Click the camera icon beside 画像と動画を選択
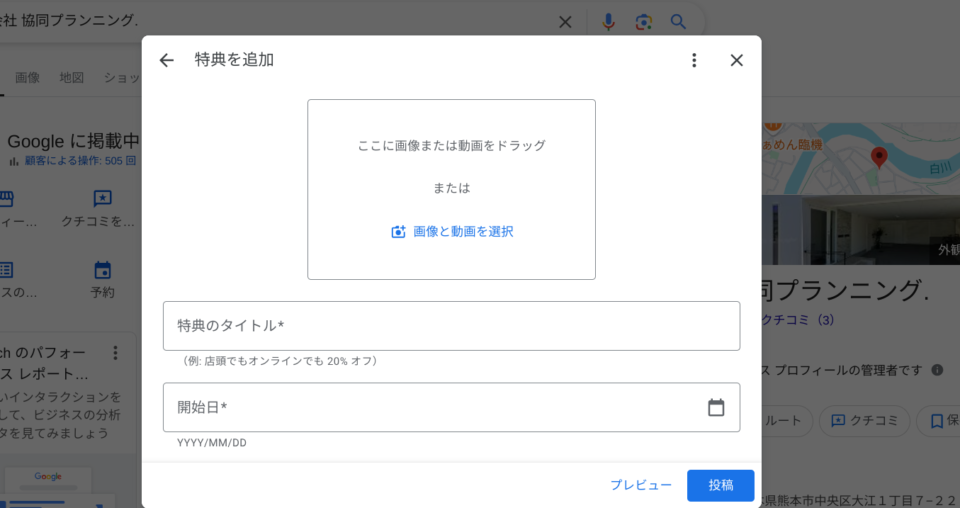The height and width of the screenshot is (508, 960). pos(399,232)
